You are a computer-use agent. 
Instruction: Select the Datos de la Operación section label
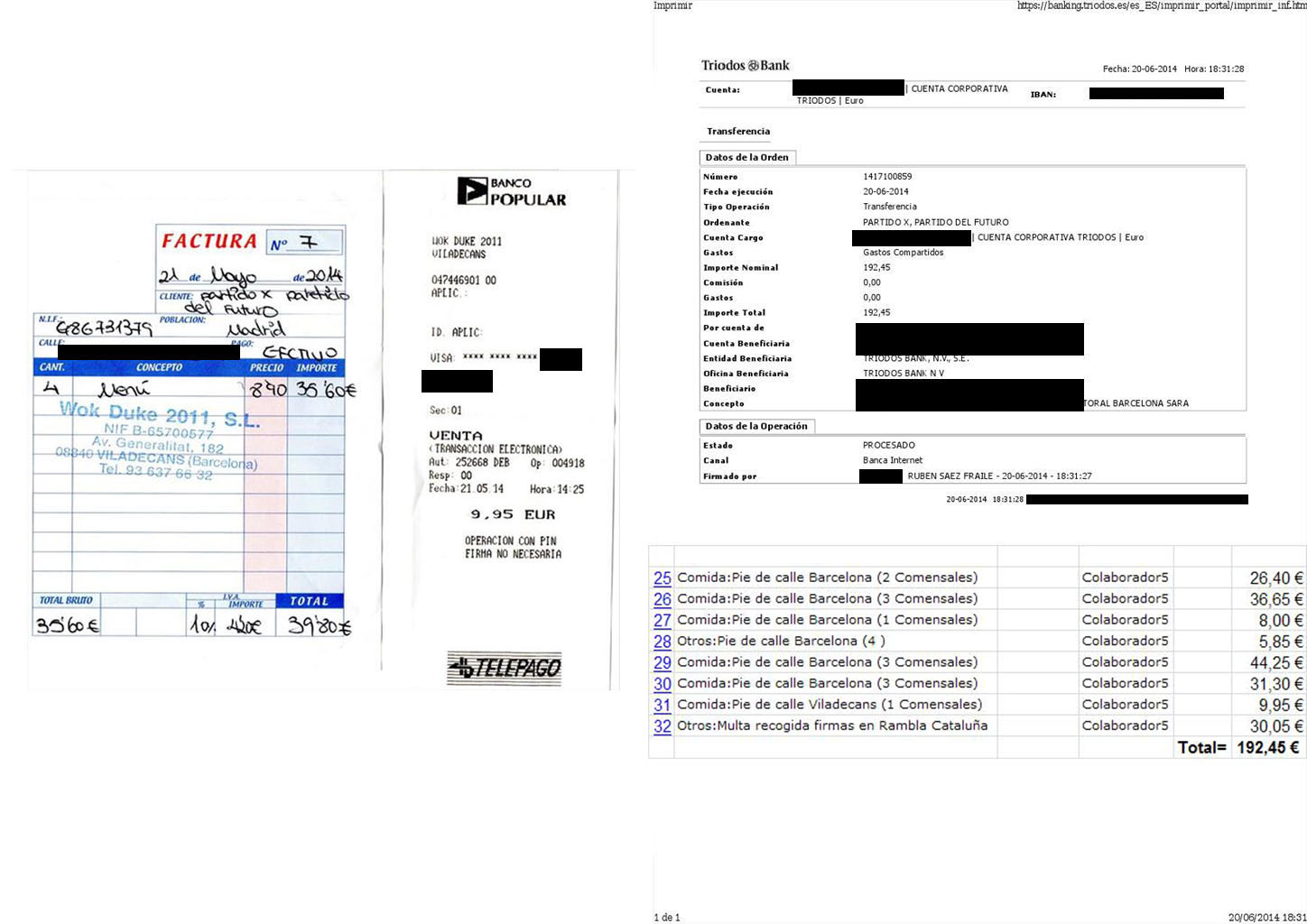pos(756,426)
